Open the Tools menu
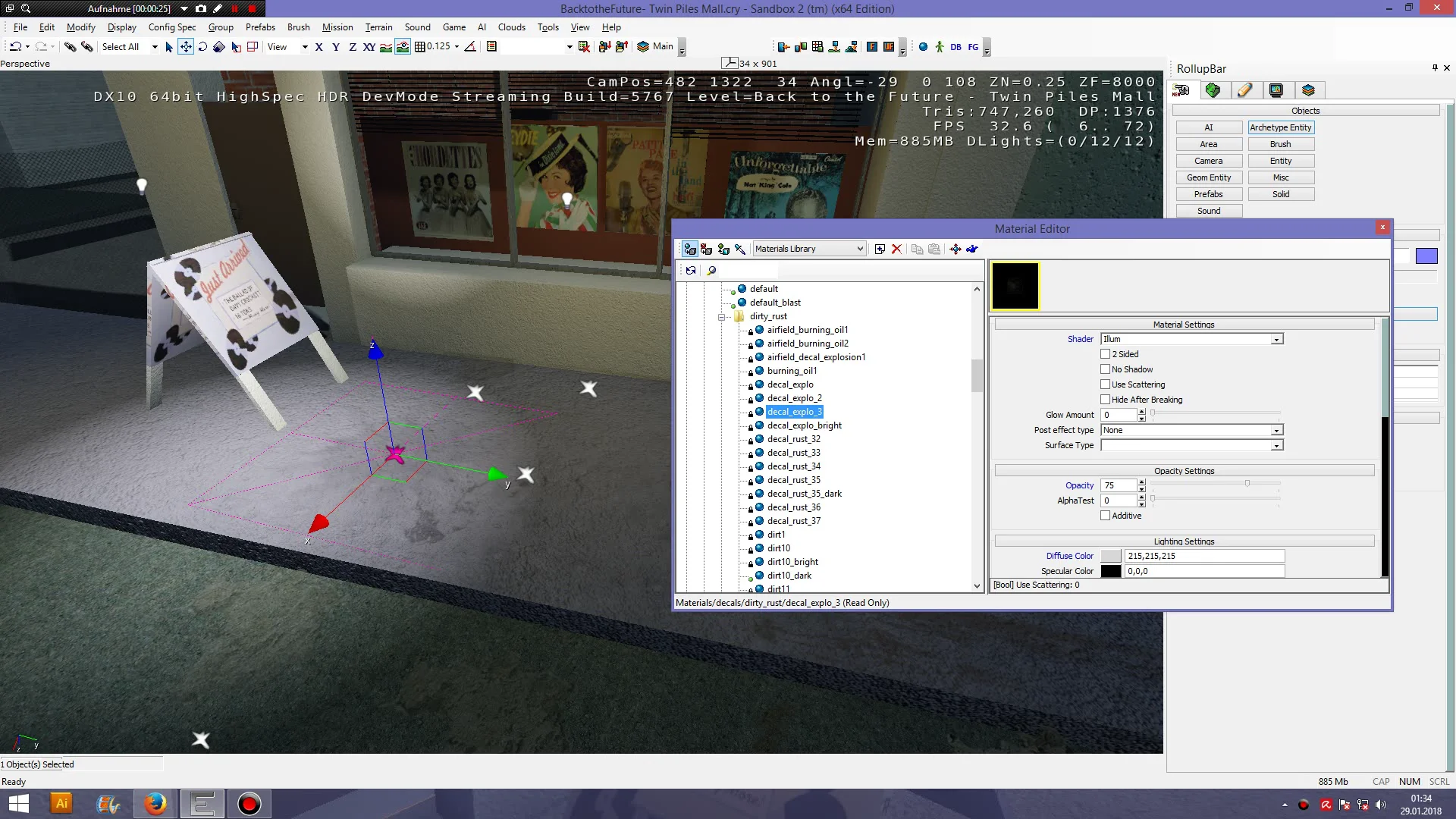This screenshot has width=1456, height=819. point(548,27)
